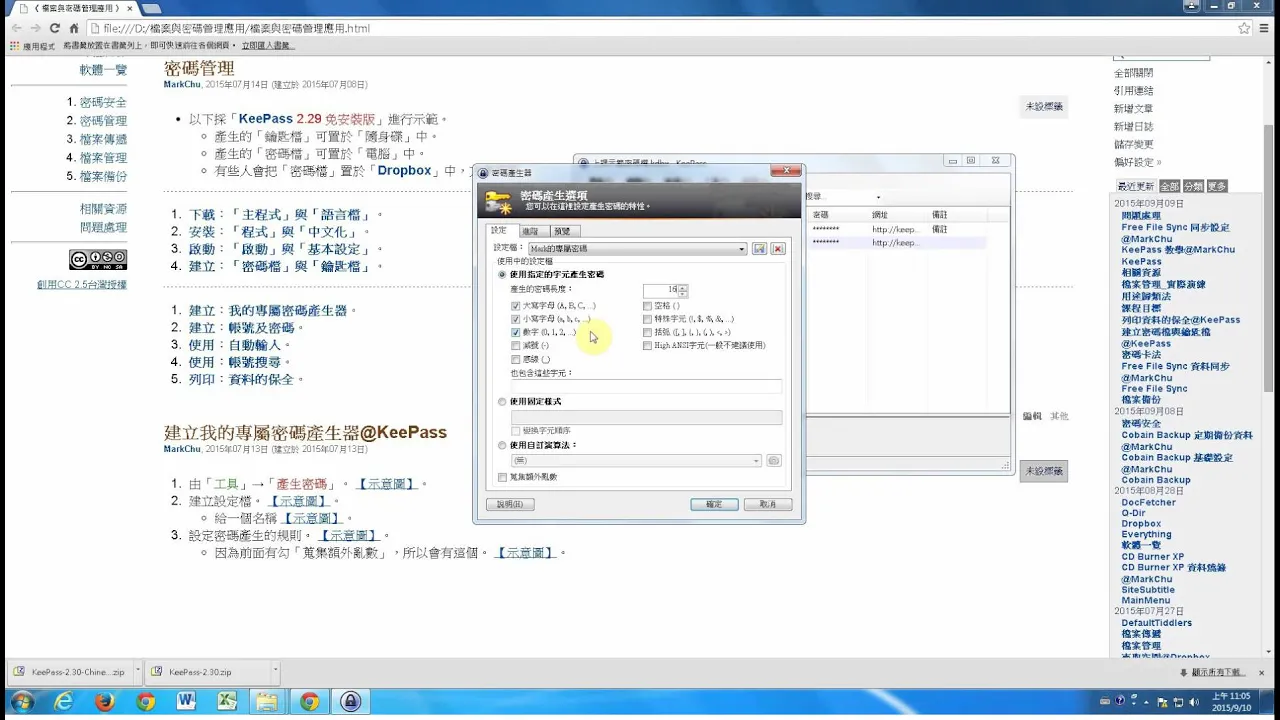
Task: Open Excel from the taskbar
Action: pos(227,701)
